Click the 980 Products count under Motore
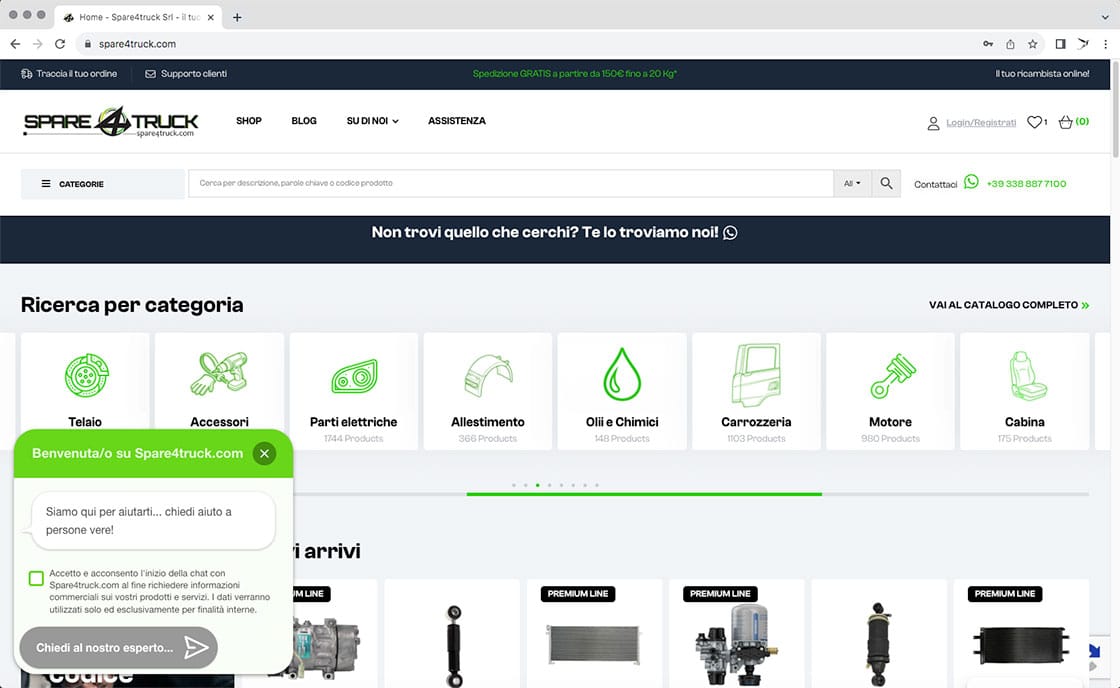The height and width of the screenshot is (688, 1120). (890, 439)
